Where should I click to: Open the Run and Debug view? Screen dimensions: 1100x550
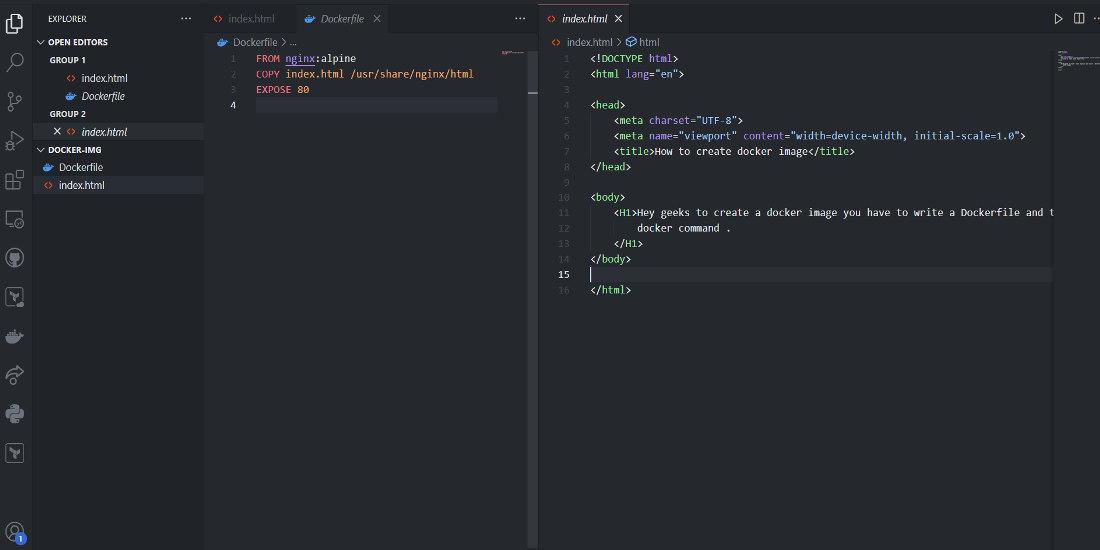point(14,140)
